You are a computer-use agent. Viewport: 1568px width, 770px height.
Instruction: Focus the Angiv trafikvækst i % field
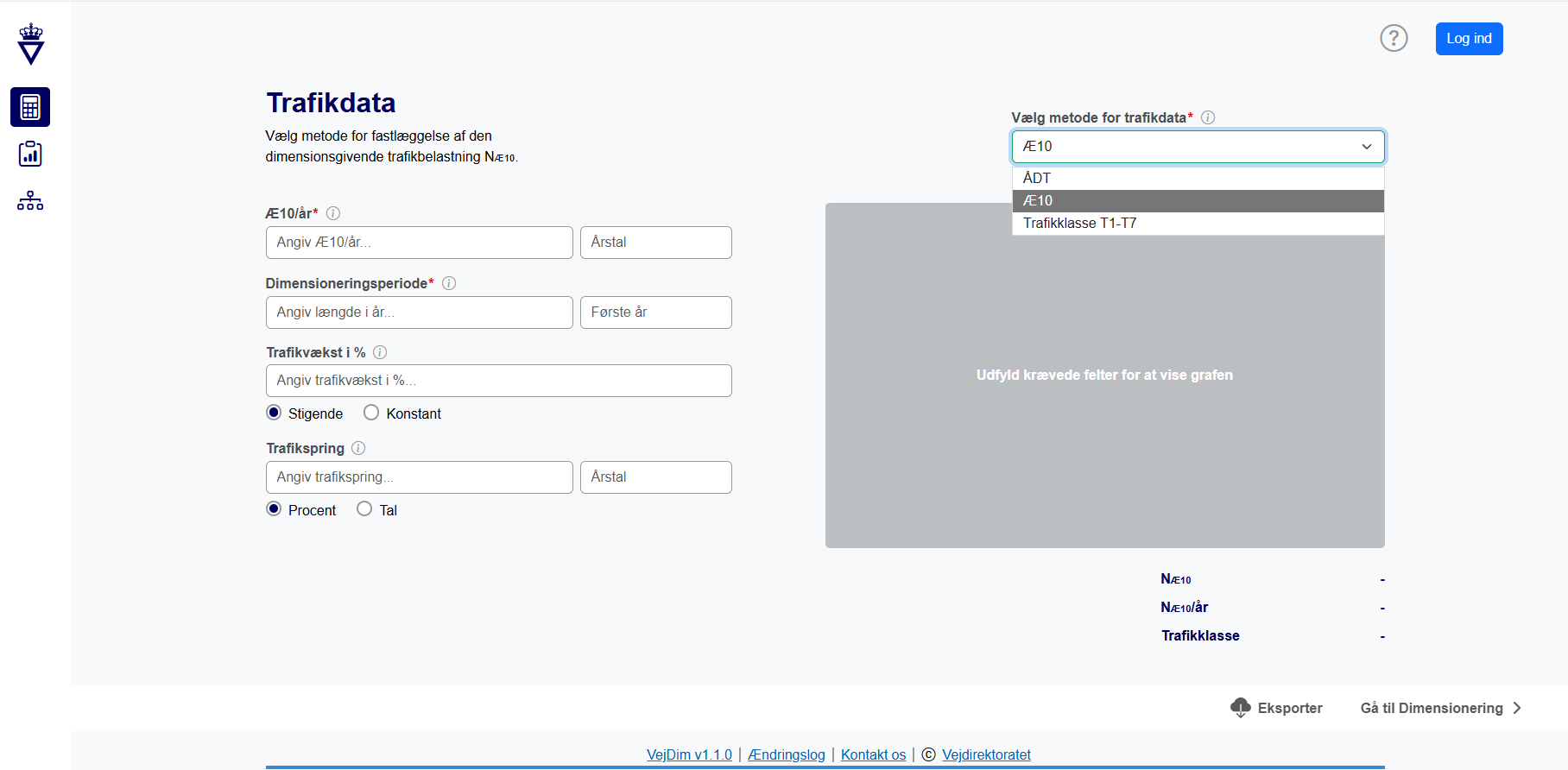pos(498,381)
